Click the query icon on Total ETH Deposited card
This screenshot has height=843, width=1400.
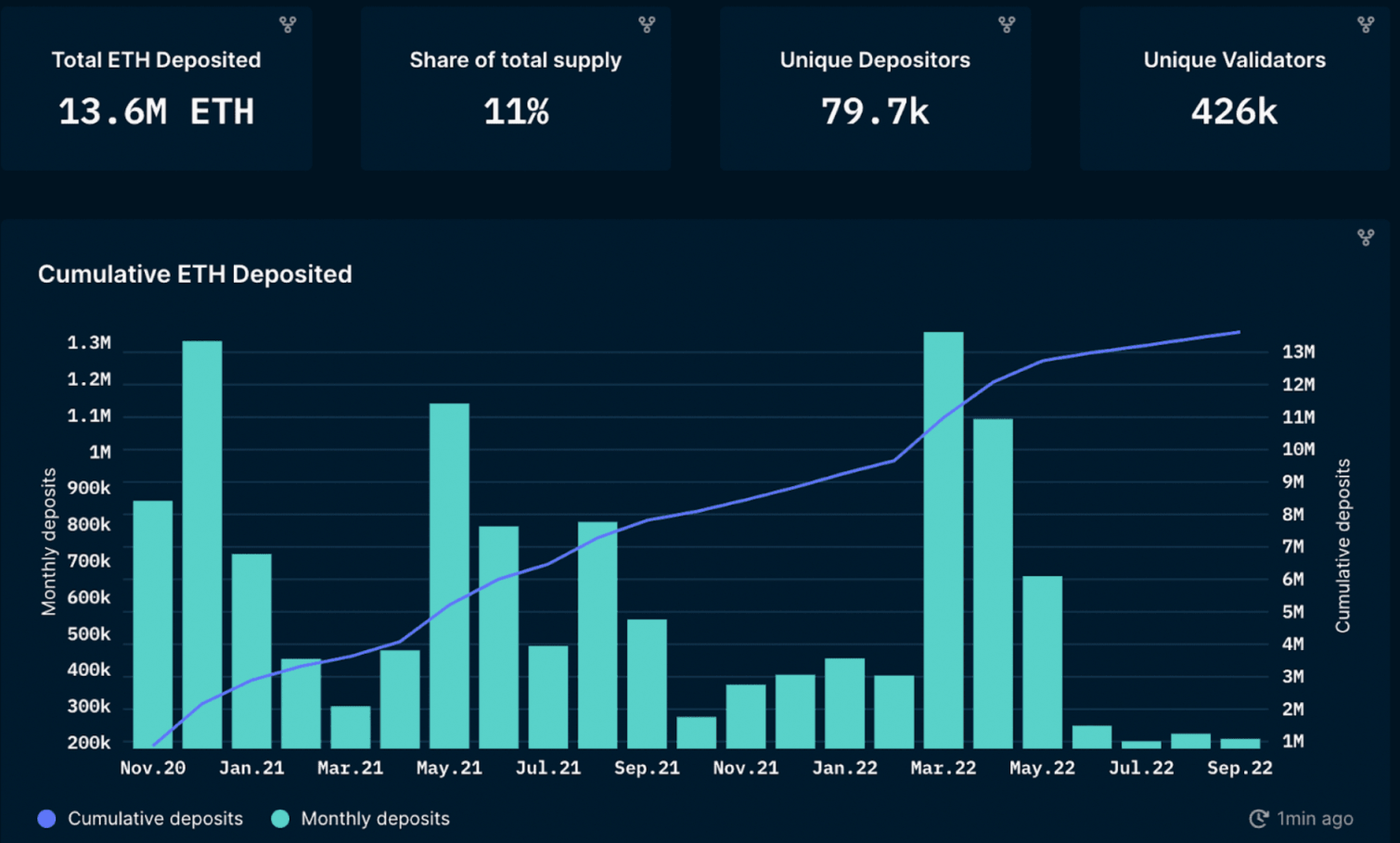pyautogui.click(x=288, y=25)
